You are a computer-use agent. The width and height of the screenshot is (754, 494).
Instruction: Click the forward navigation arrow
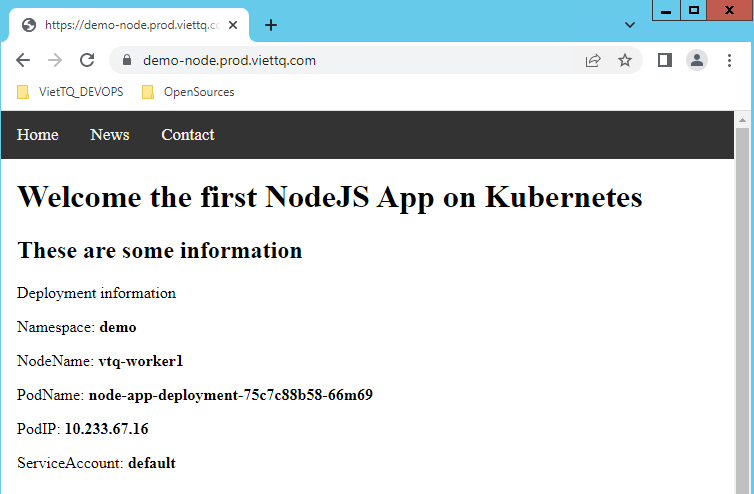(55, 60)
